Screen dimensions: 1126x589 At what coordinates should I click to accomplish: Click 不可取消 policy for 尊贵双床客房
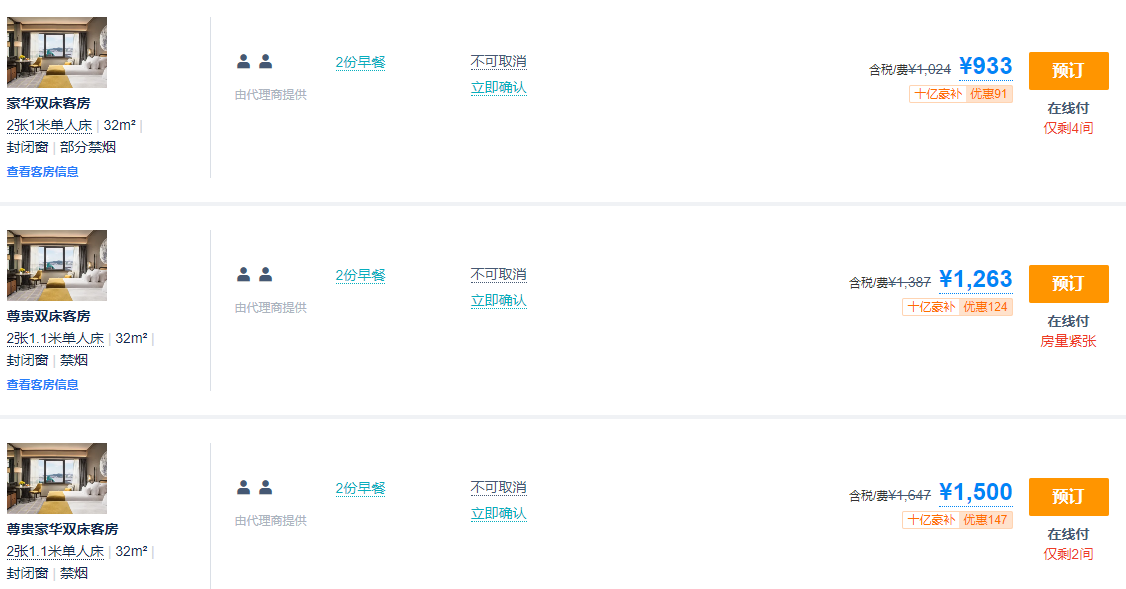coord(498,275)
